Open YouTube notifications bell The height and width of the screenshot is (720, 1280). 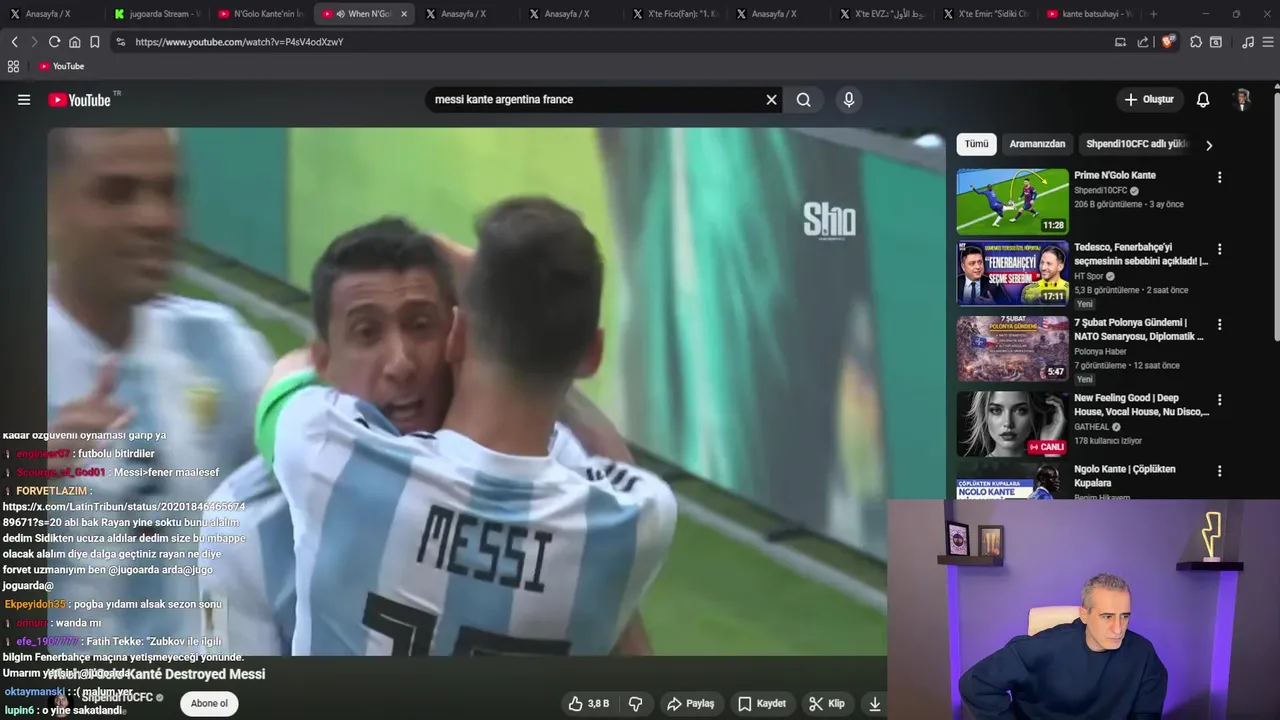click(1203, 100)
